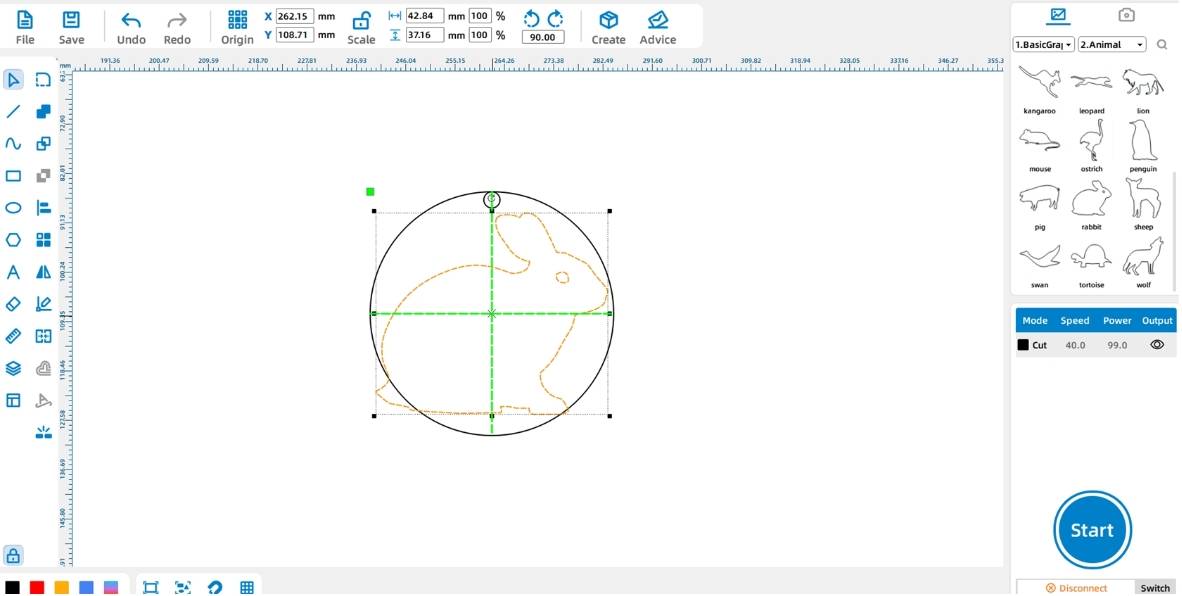Rotate the object counter-clockwise
The height and width of the screenshot is (596, 1182).
click(x=531, y=18)
